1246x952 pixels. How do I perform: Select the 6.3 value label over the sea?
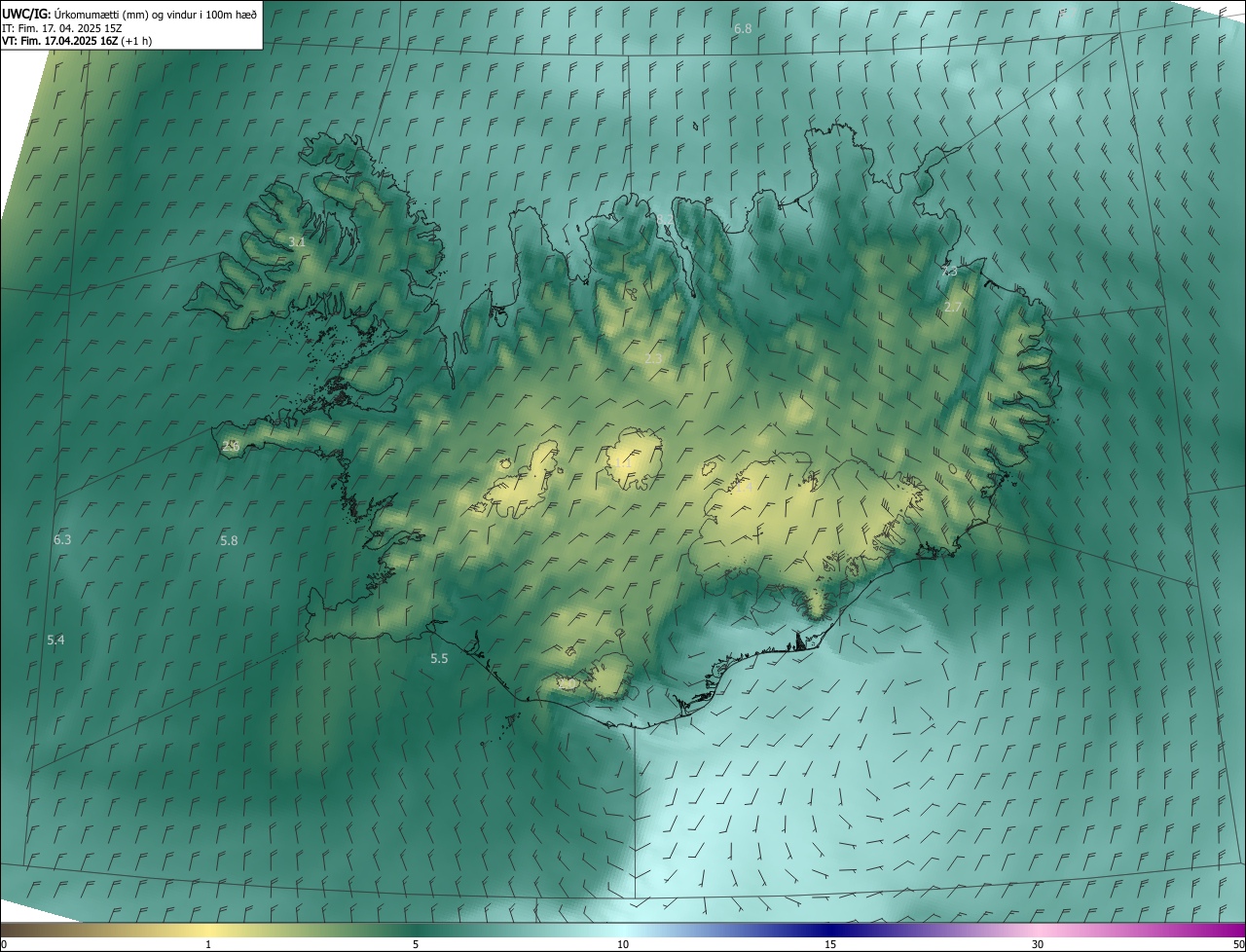[62, 539]
